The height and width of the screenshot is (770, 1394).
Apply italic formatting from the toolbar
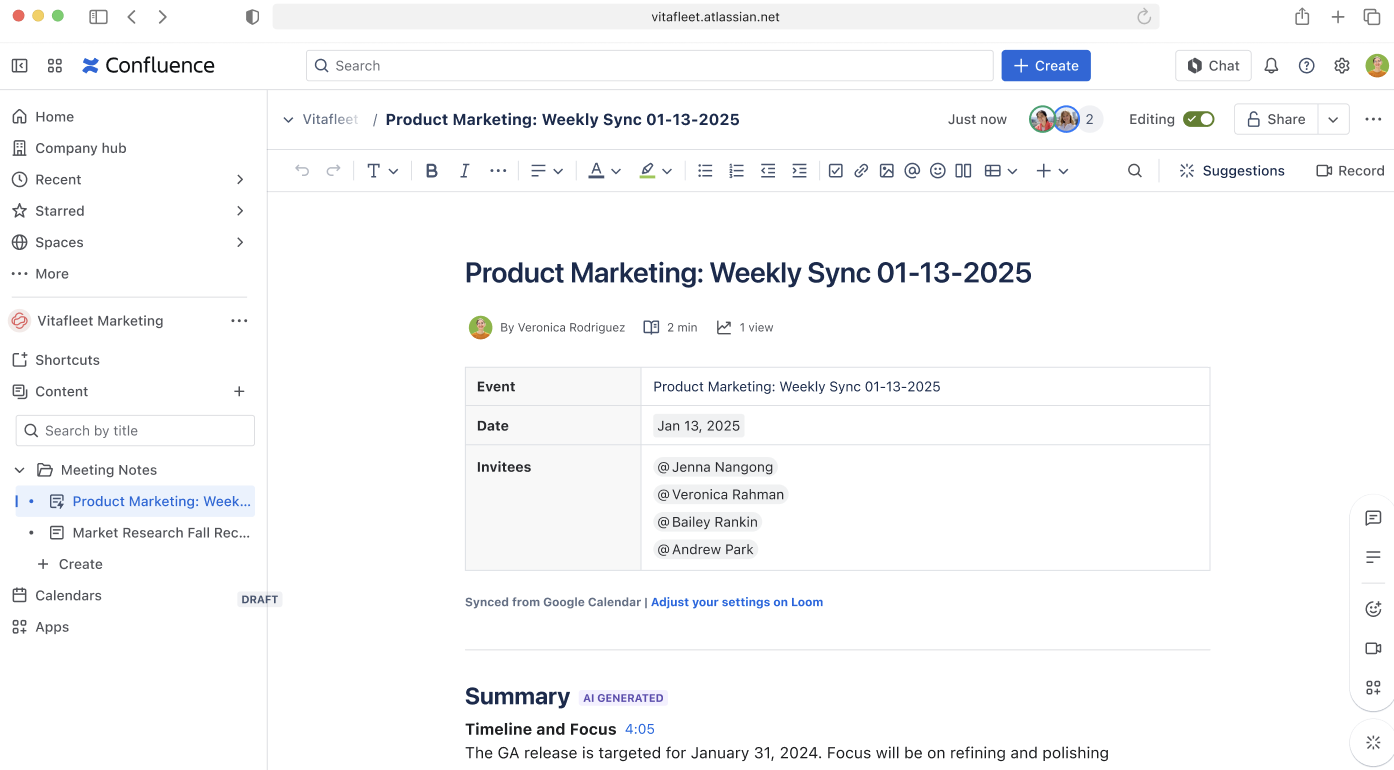pos(464,170)
